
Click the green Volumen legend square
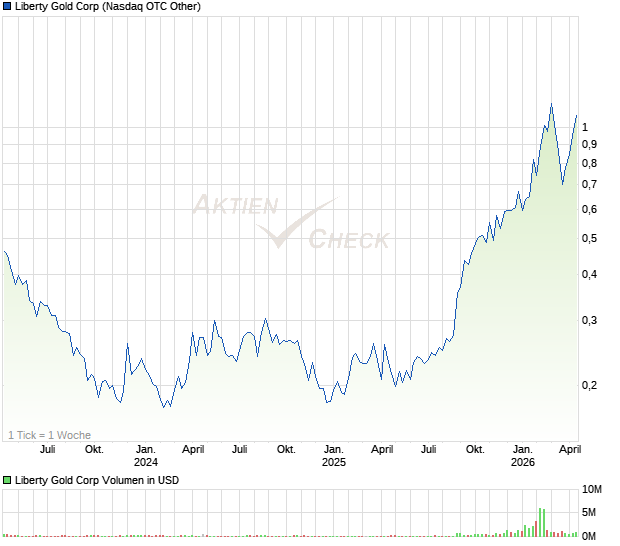tap(7, 480)
